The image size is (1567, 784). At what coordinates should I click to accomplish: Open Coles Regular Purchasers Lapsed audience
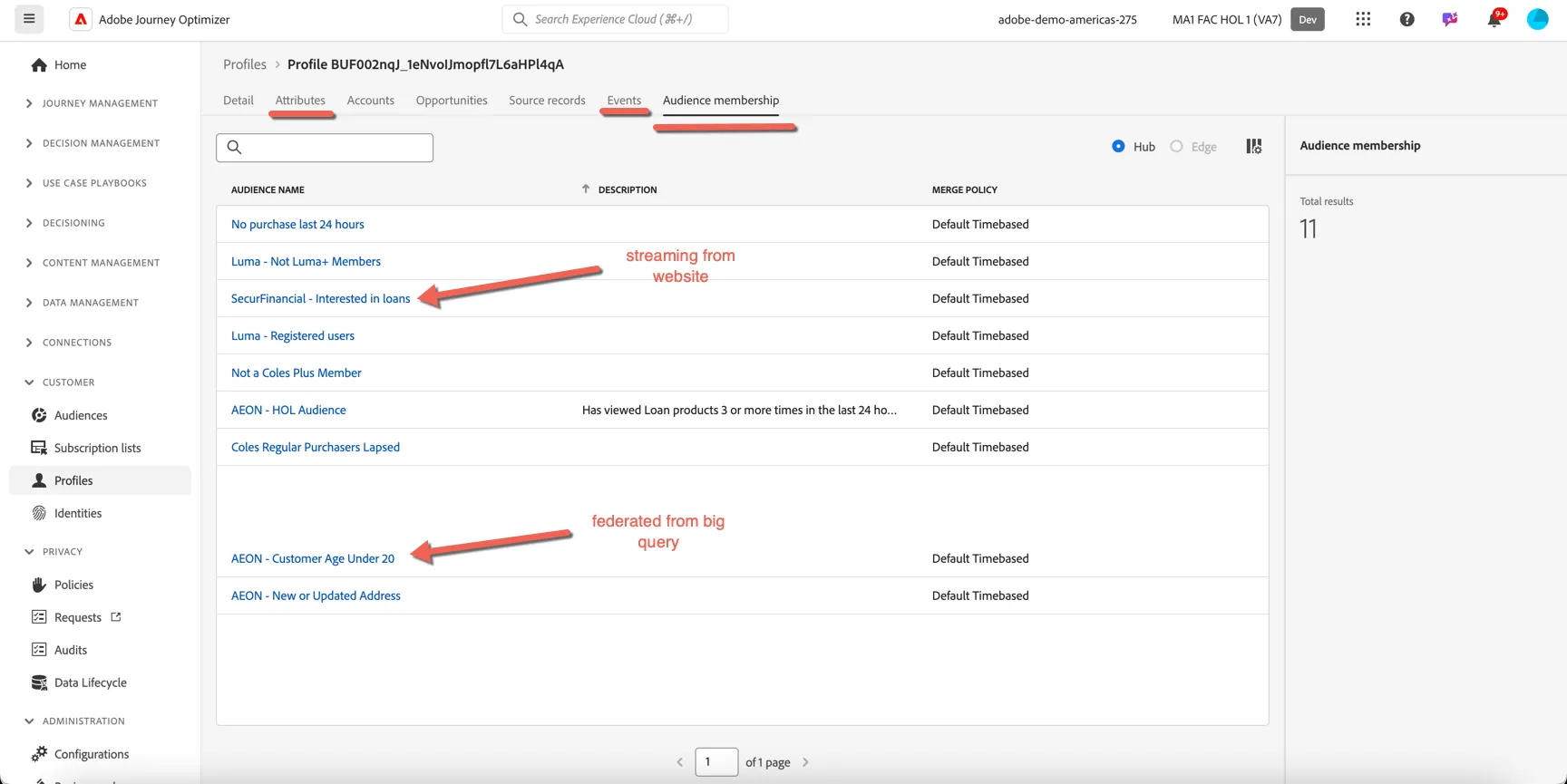coord(316,447)
